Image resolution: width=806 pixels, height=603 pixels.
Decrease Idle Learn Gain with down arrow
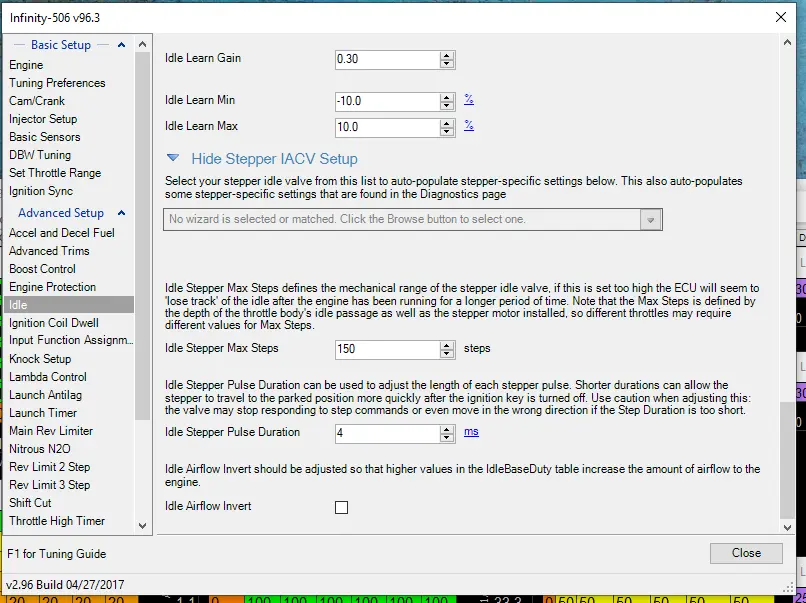(x=447, y=64)
